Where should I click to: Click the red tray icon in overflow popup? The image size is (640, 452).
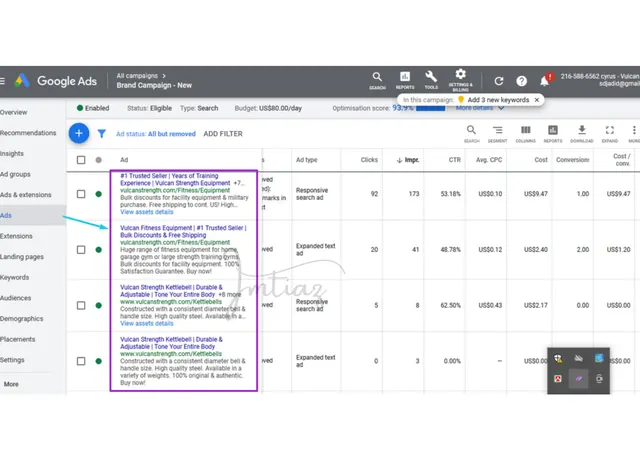(558, 379)
